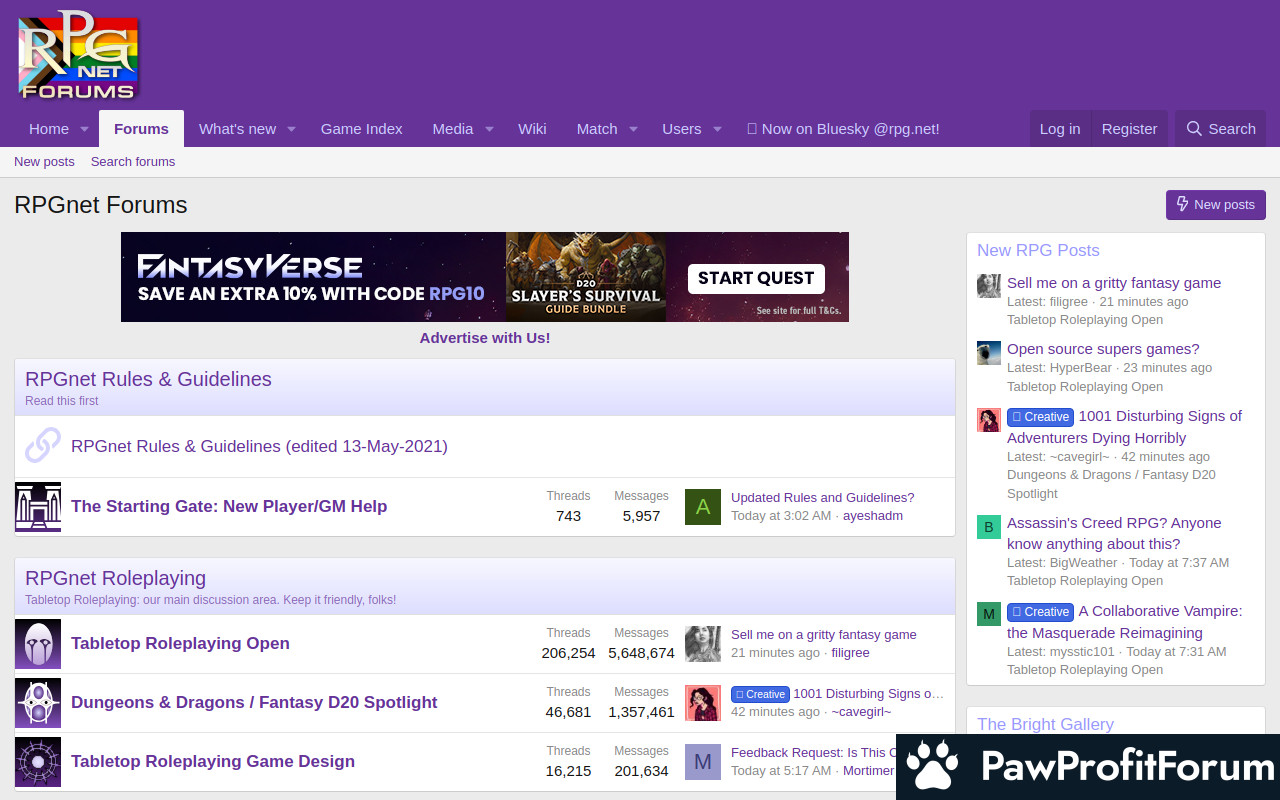
Task: Click filigree's avatar in Tabletop Roleplaying Open row
Action: click(703, 644)
